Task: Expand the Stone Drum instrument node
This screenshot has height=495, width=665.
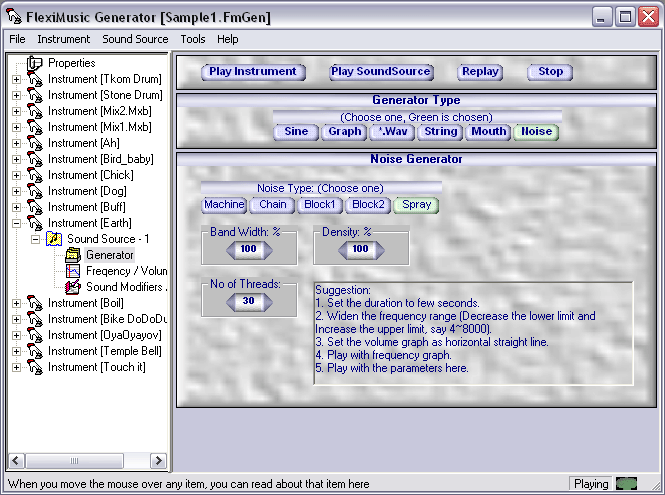Action: click(x=16, y=95)
